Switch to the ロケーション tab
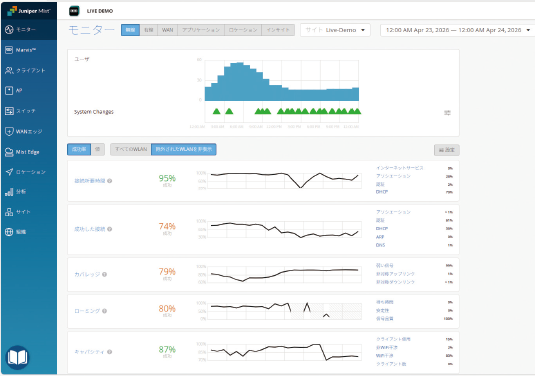Viewport: 535px width, 376px height. coord(243,30)
